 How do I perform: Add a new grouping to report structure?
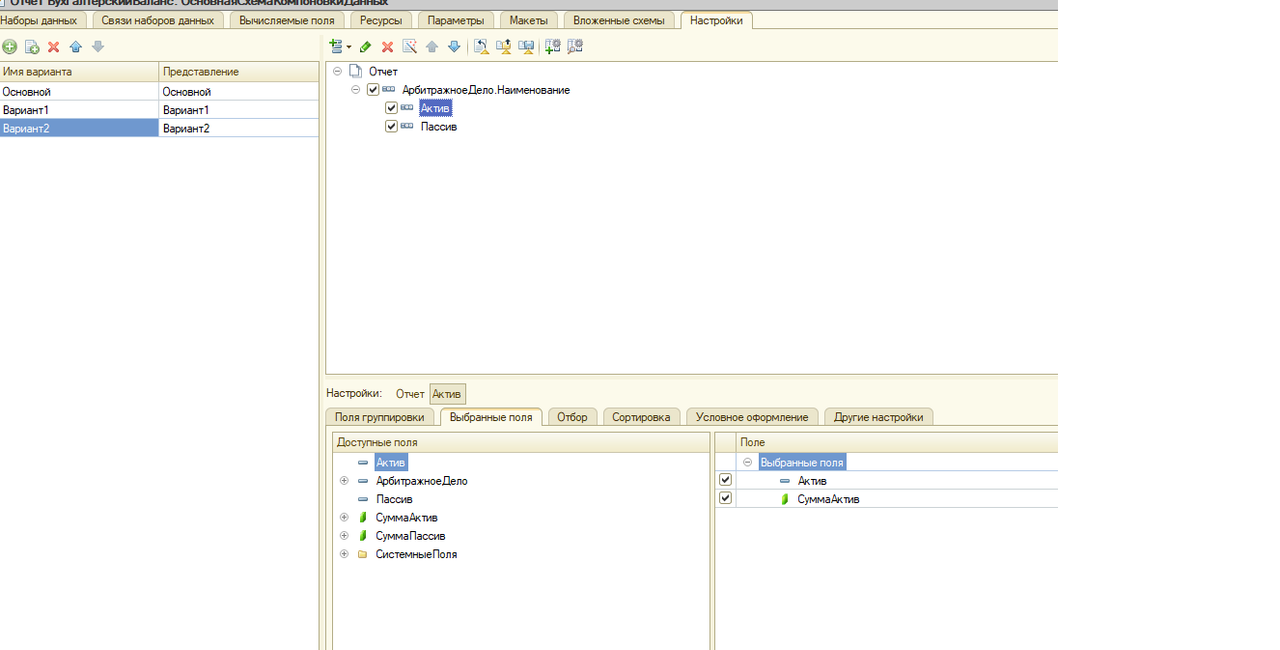pyautogui.click(x=335, y=46)
